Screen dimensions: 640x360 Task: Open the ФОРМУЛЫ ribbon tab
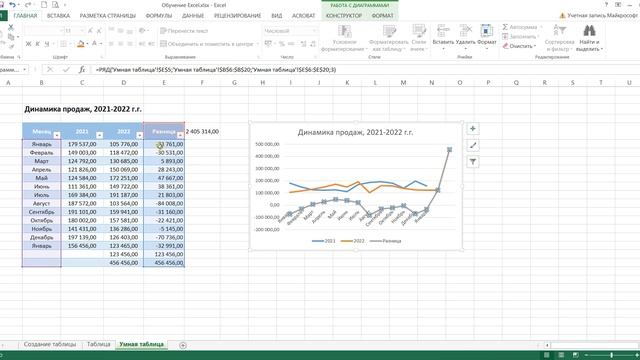pos(159,16)
